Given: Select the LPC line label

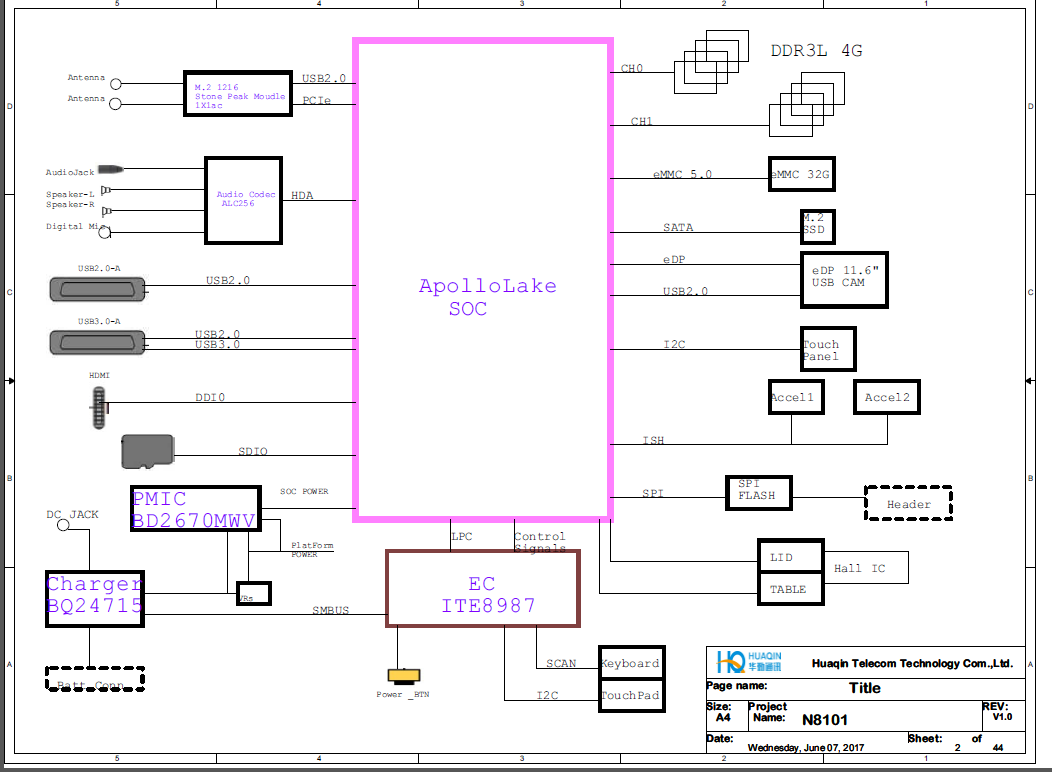Looking at the screenshot, I should (462, 537).
